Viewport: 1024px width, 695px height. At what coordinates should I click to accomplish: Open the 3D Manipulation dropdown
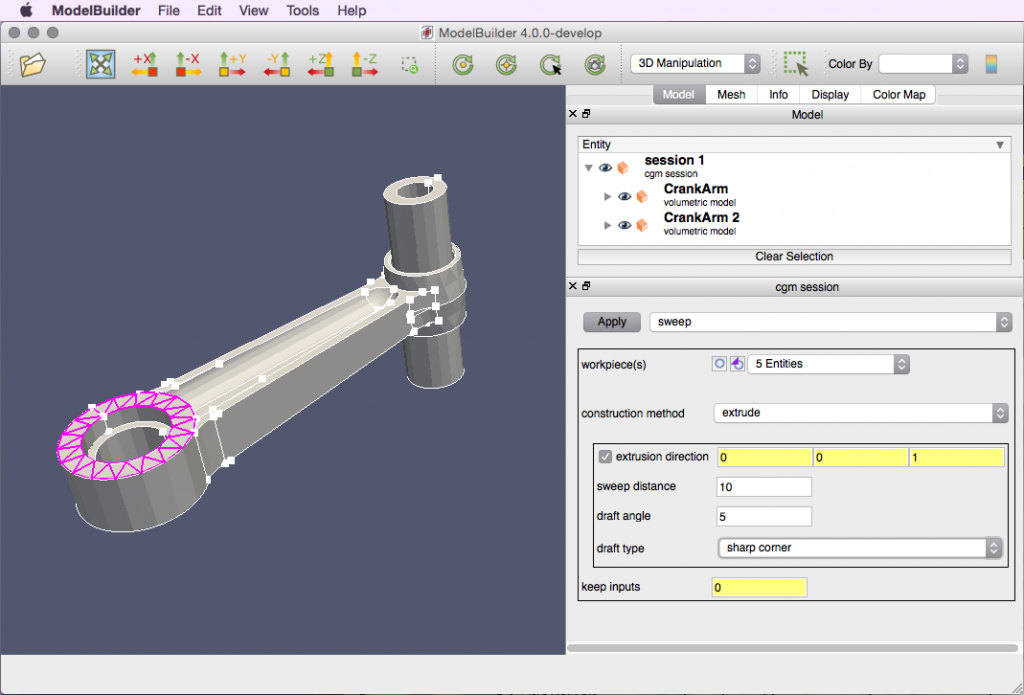695,63
